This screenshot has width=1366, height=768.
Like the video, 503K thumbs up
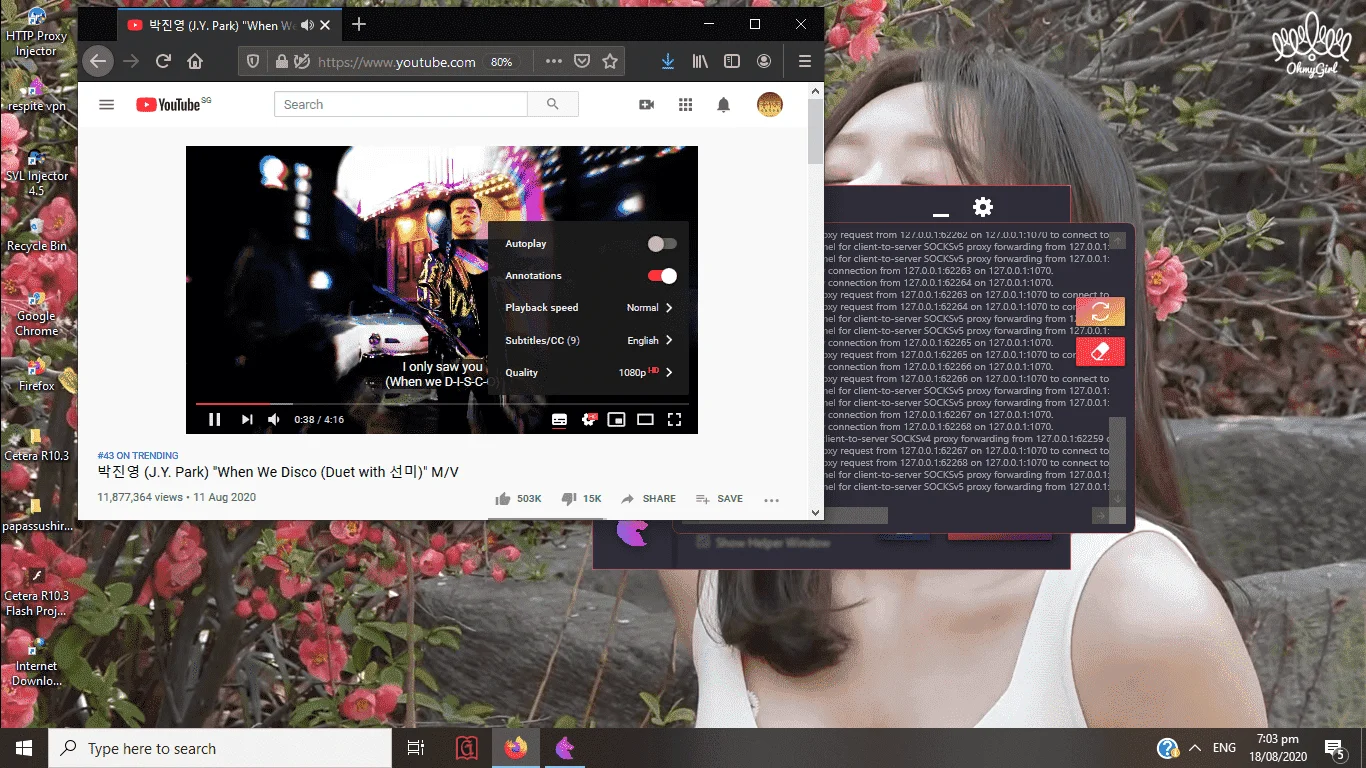pyautogui.click(x=518, y=499)
